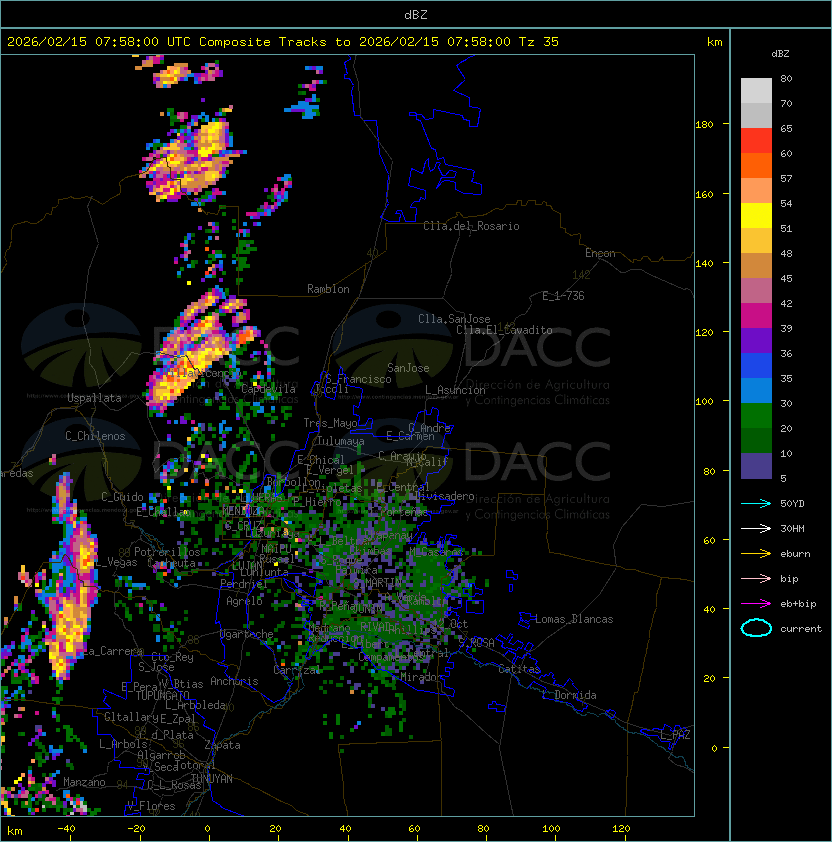Click the 'TUPUNGATO' map label
Viewport: 832px width, 842px height.
(x=162, y=695)
